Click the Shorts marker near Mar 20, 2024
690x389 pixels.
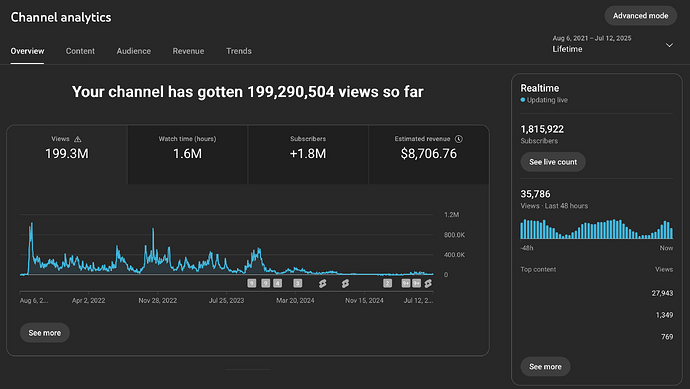click(x=323, y=283)
